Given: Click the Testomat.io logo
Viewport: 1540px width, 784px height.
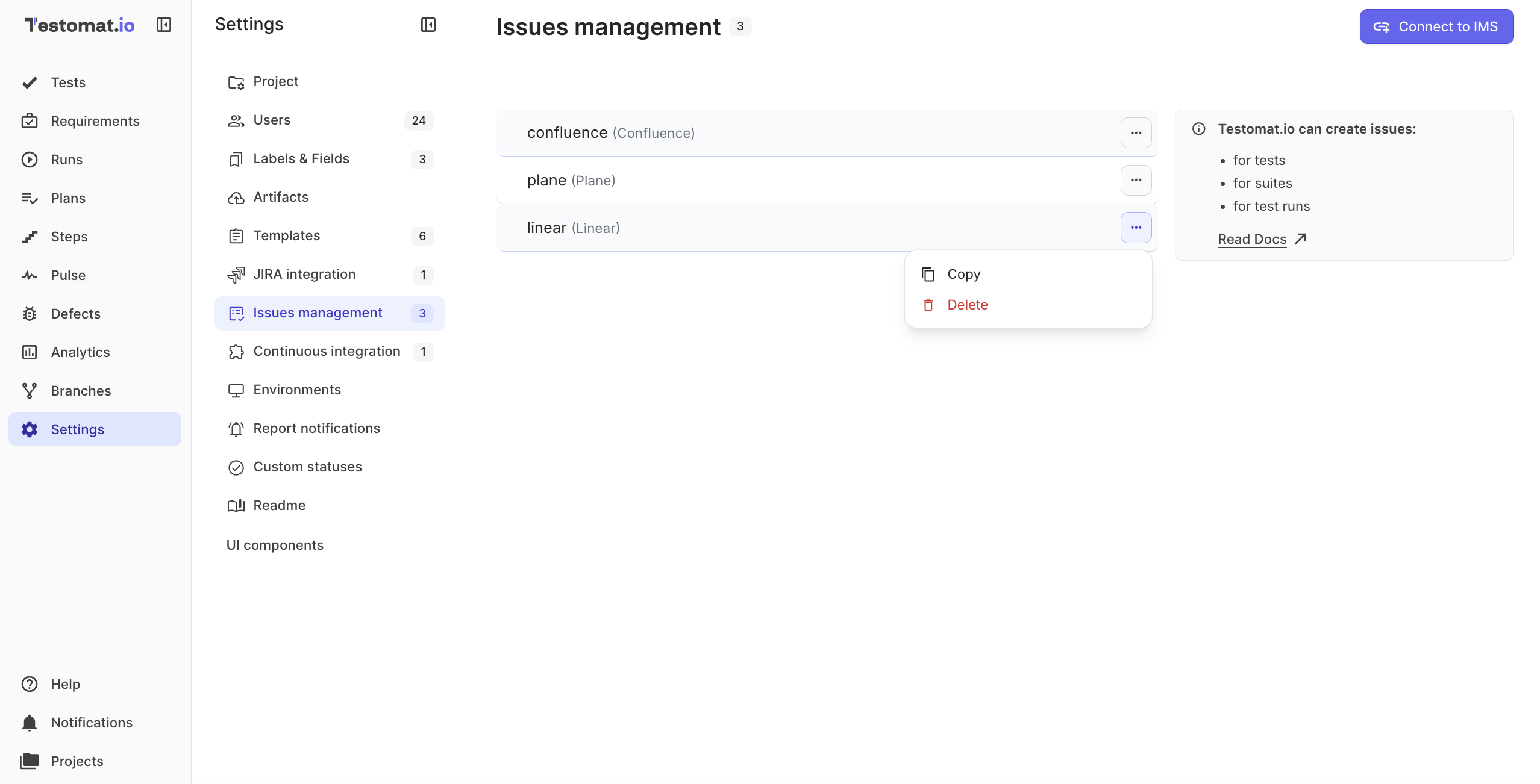Looking at the screenshot, I should pos(80,25).
